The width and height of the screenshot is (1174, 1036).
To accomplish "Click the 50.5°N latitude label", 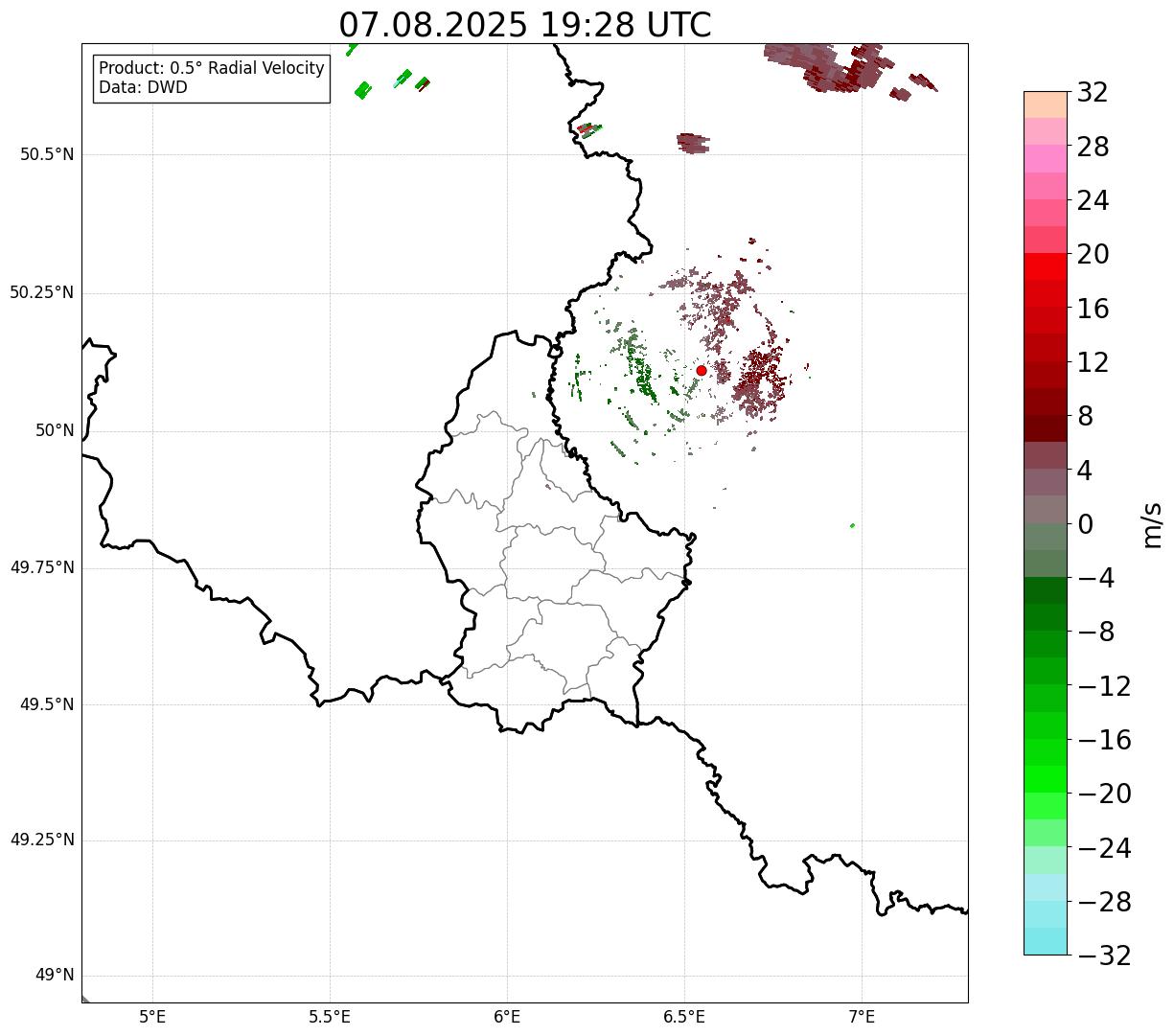I will (47, 154).
